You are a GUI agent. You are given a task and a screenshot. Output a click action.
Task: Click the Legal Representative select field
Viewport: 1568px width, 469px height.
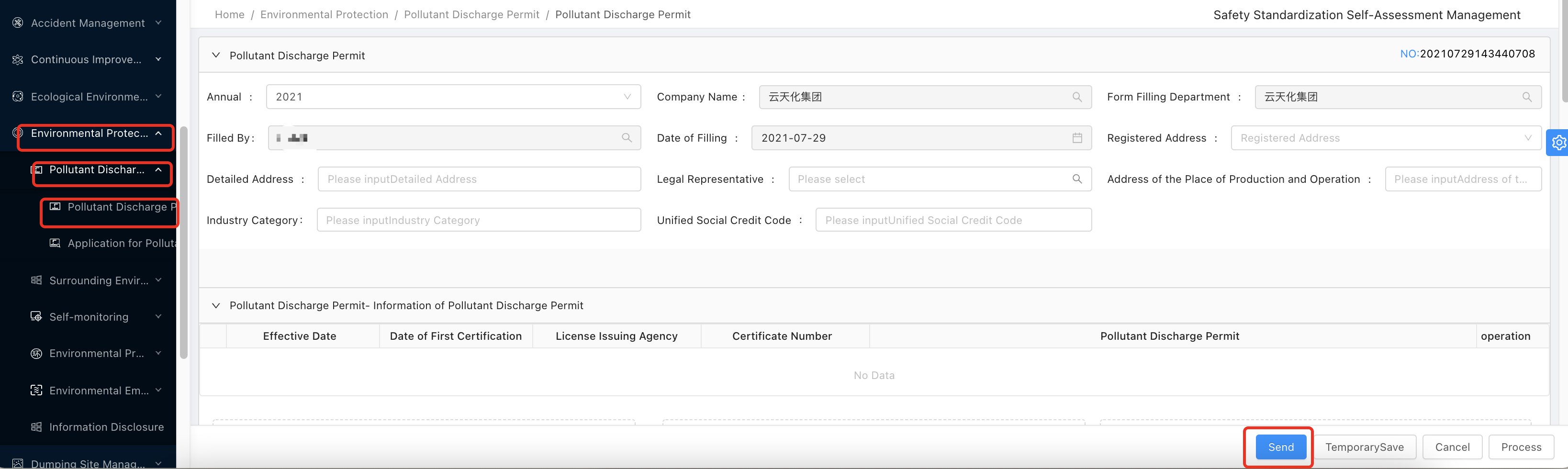pos(940,179)
